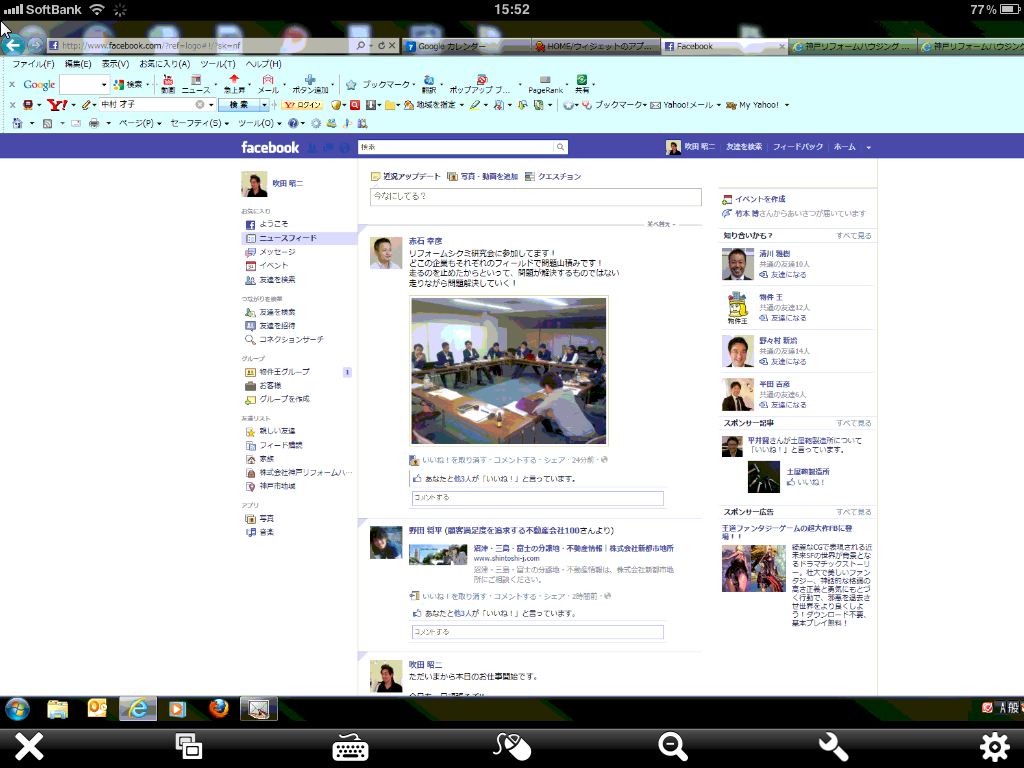The width and height of the screenshot is (1024, 768).
Task: Open the セーフティ(S) command bar menu
Action: click(x=199, y=123)
